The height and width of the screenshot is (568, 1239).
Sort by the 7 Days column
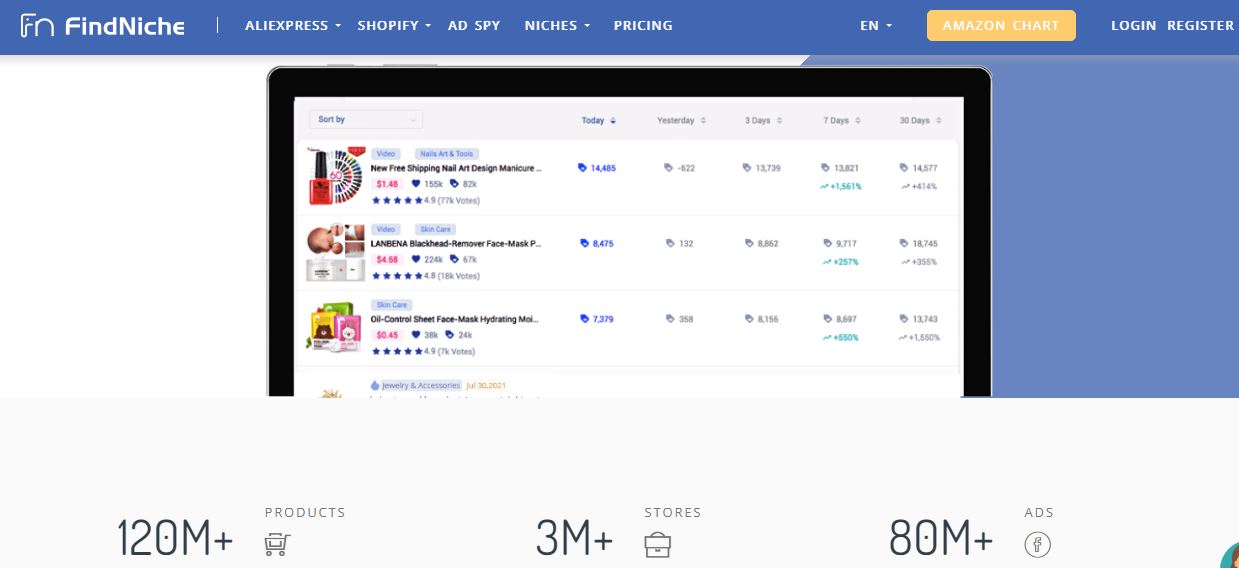(843, 121)
